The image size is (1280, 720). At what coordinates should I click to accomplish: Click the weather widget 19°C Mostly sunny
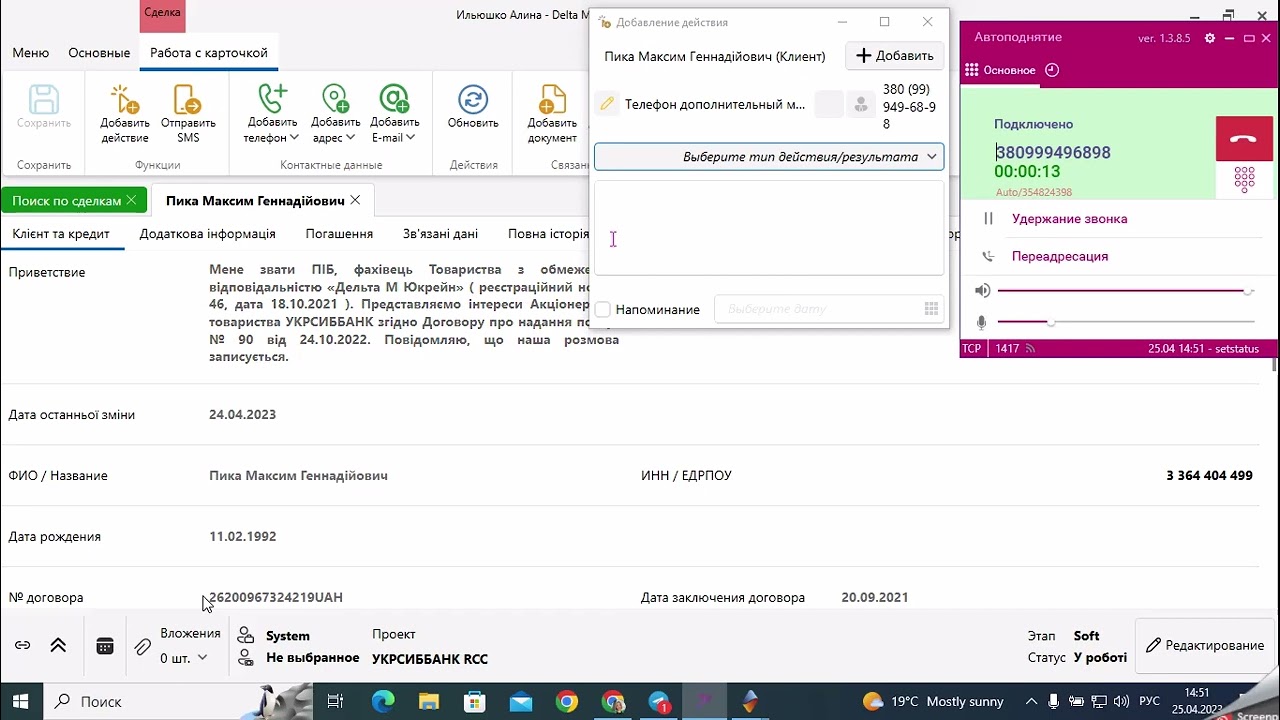933,701
